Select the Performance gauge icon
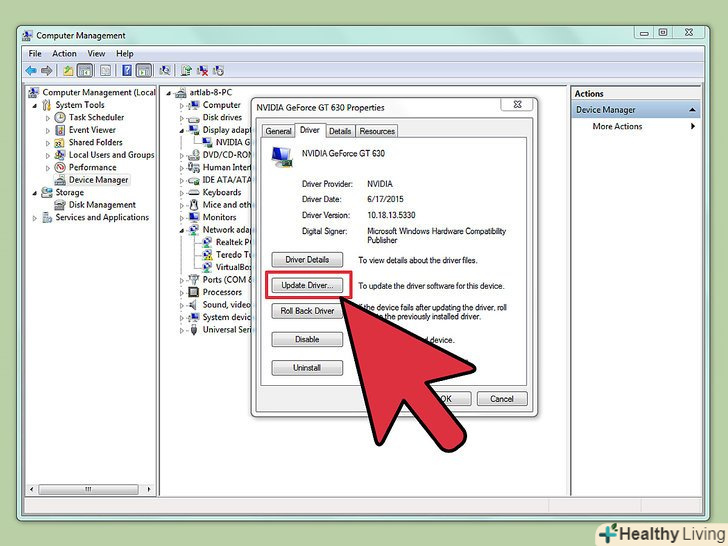 click(60, 167)
